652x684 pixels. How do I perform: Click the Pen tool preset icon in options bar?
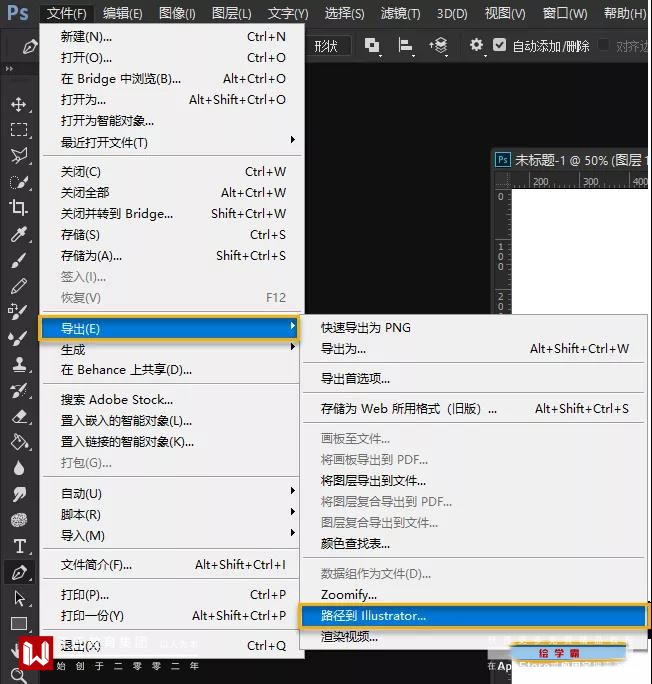click(29, 47)
